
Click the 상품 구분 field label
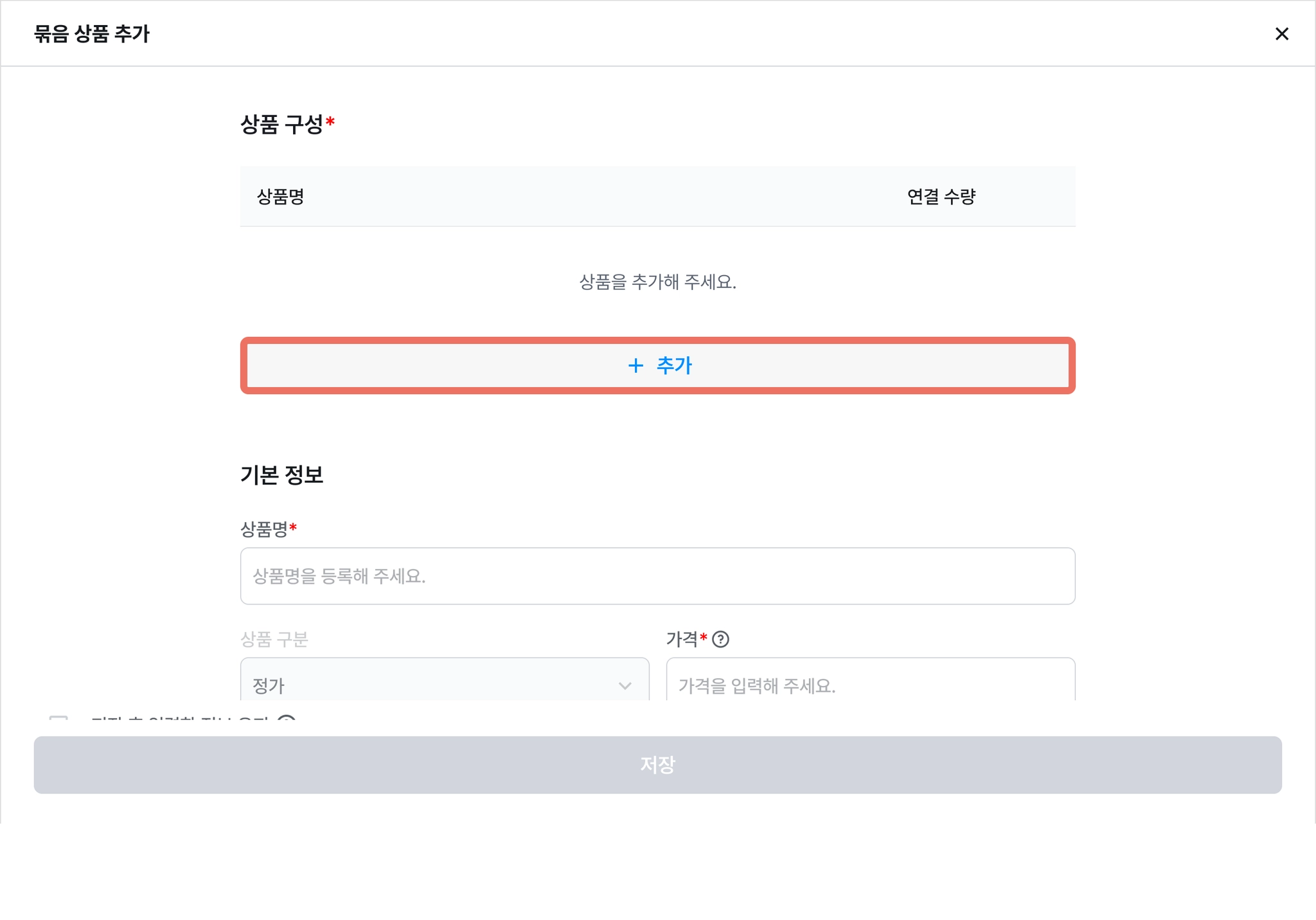(x=274, y=639)
